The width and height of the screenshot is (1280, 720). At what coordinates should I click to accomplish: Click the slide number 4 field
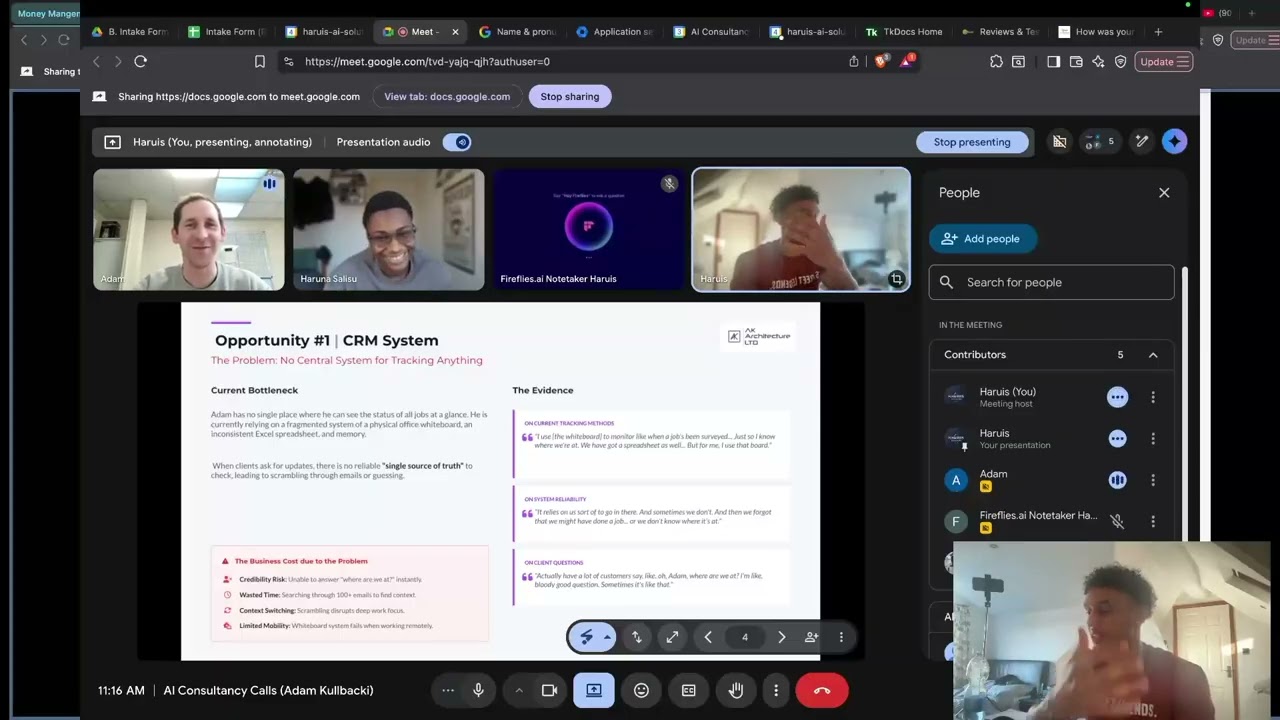744,637
